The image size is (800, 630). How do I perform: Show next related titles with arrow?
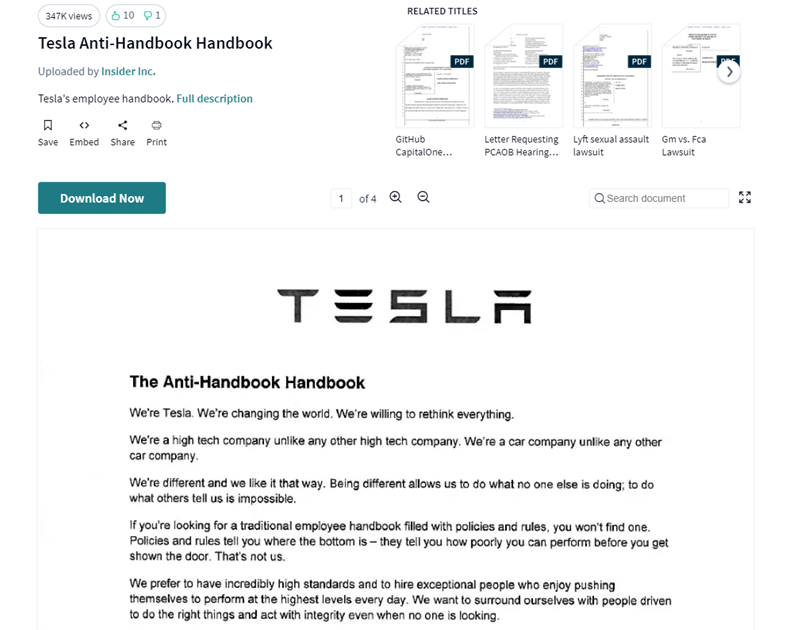(729, 72)
